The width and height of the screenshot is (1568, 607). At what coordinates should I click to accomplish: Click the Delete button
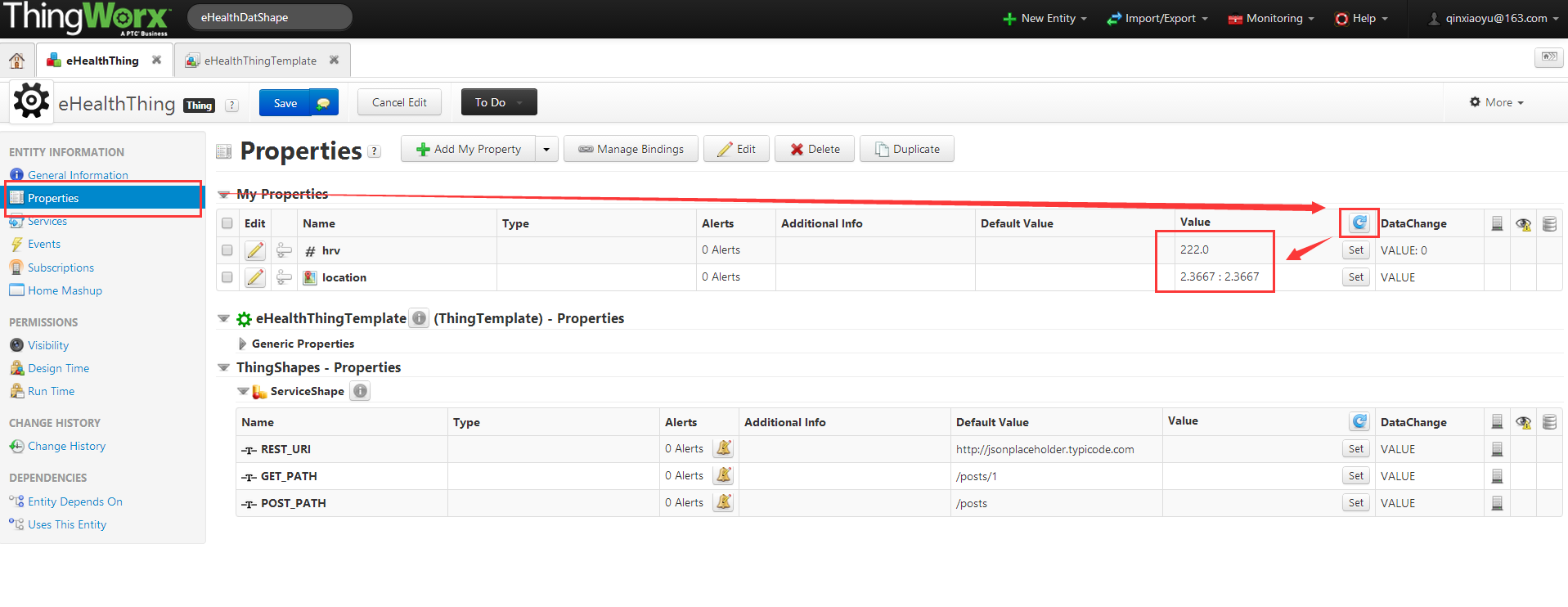(x=815, y=149)
